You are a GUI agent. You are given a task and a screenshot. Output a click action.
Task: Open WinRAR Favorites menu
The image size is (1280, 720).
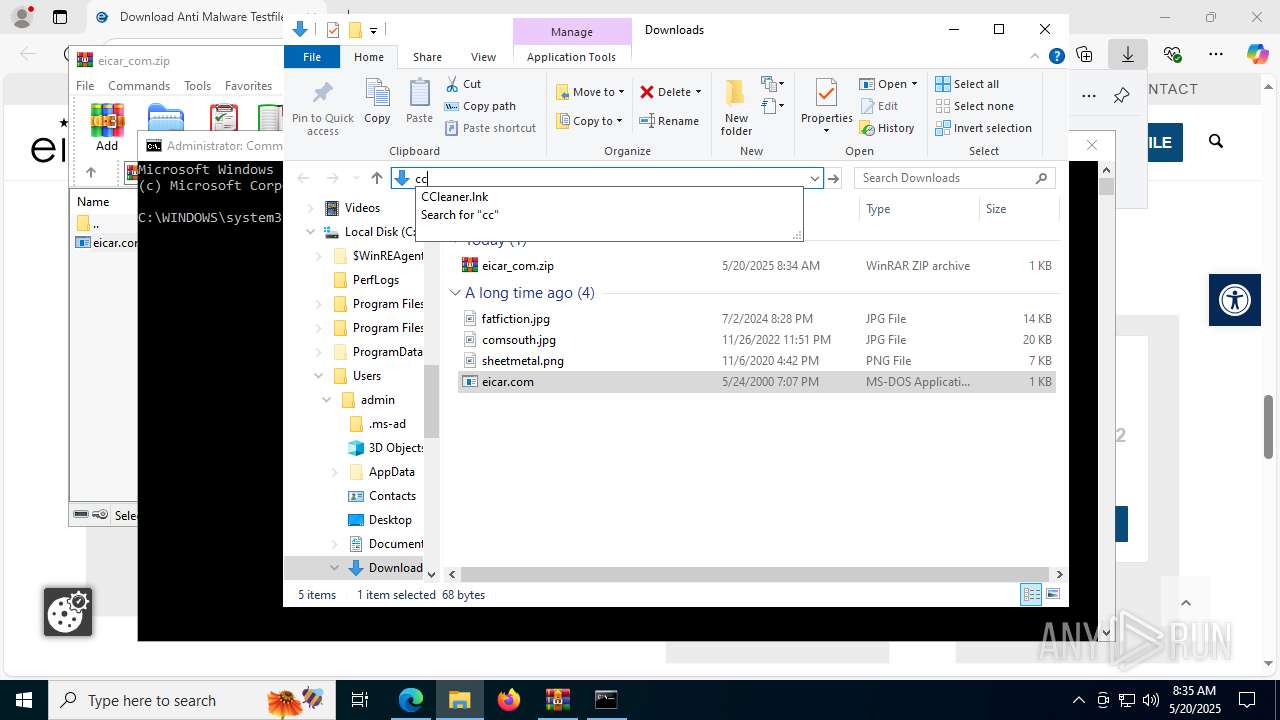coord(248,86)
